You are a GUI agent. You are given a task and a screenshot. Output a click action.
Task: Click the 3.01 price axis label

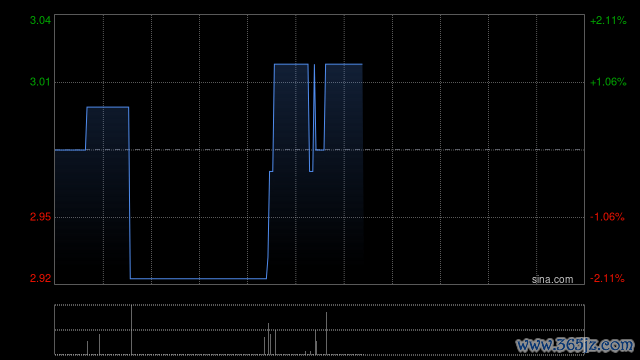(40, 82)
